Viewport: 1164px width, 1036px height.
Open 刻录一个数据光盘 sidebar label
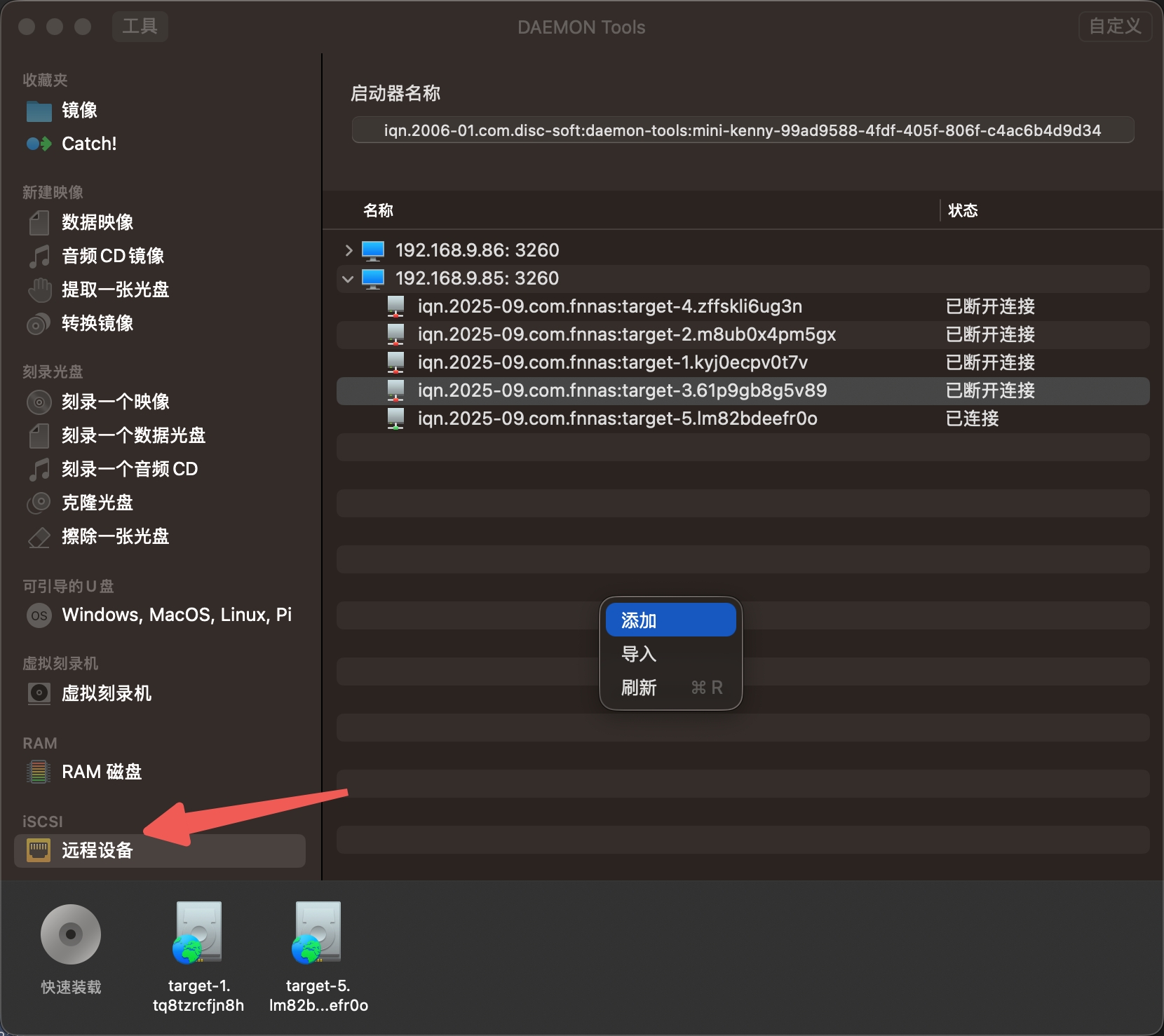coord(134,435)
